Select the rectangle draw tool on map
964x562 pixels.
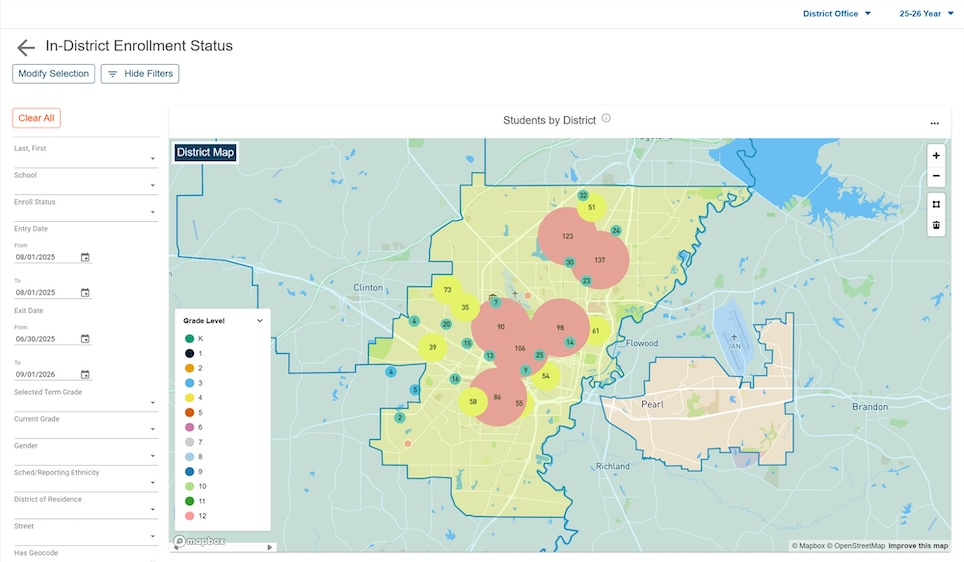coord(936,204)
